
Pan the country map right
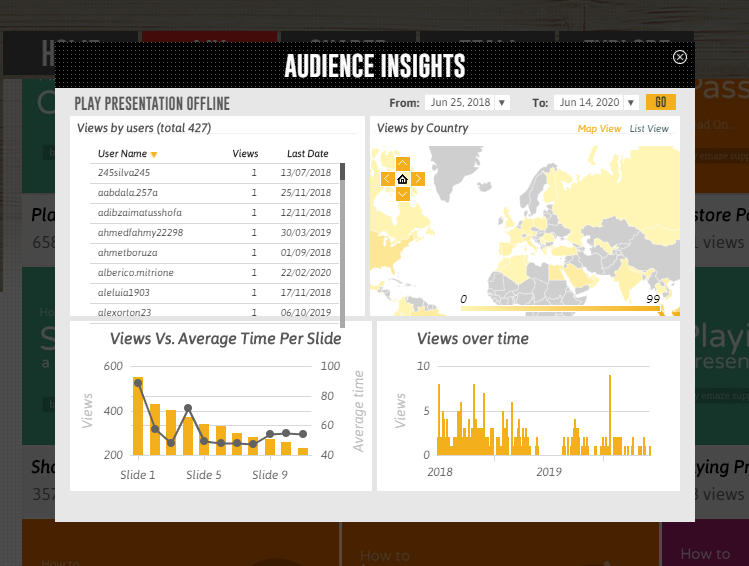pos(418,179)
